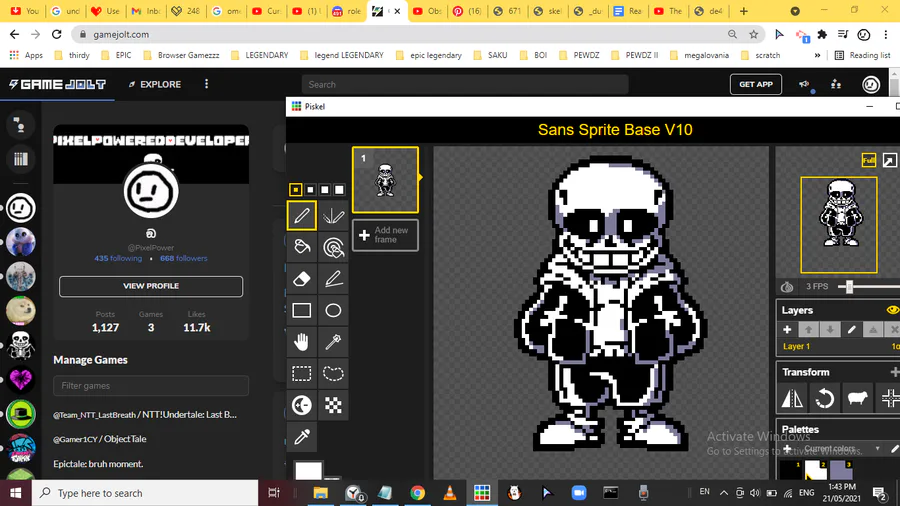Expand more bookmarks chevron
Screen dimensions: 900x506
click(817, 55)
